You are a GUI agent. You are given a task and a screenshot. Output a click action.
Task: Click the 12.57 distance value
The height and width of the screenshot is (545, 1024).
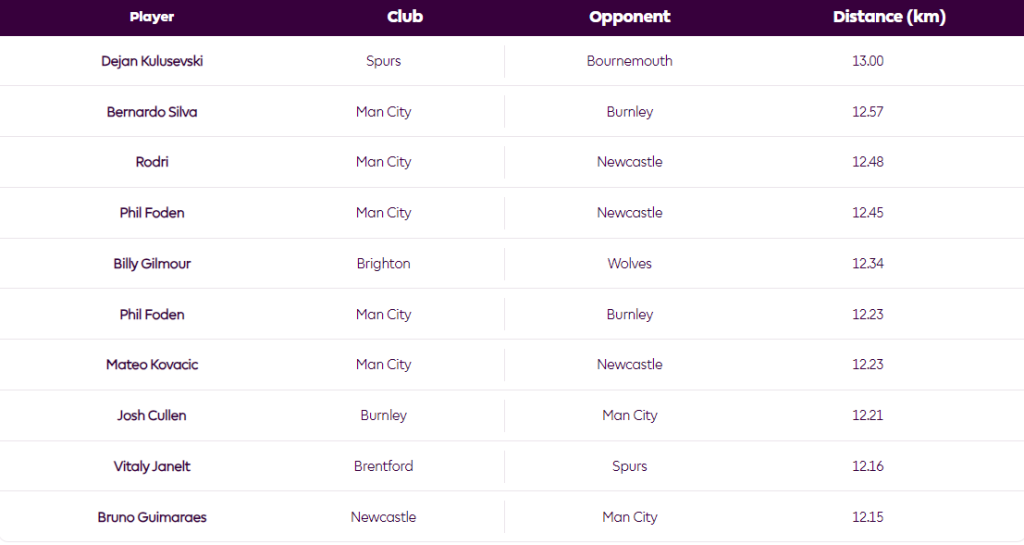868,112
